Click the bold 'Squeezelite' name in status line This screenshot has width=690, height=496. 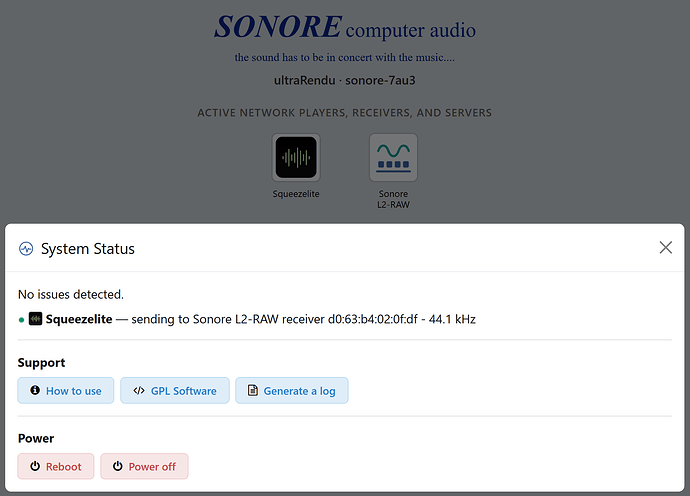79,319
